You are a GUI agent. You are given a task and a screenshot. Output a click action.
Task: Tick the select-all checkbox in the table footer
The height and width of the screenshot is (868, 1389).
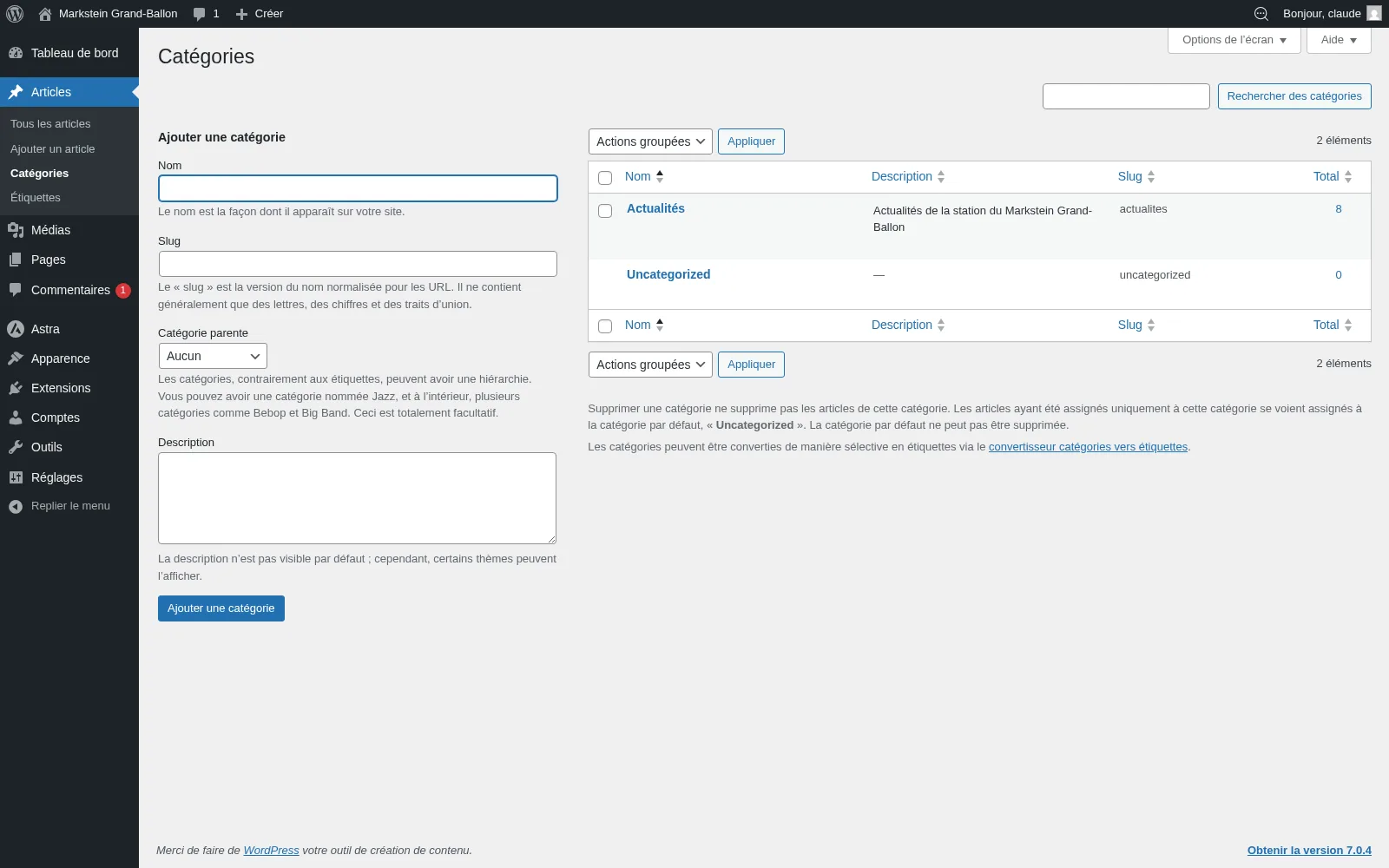pos(605,326)
